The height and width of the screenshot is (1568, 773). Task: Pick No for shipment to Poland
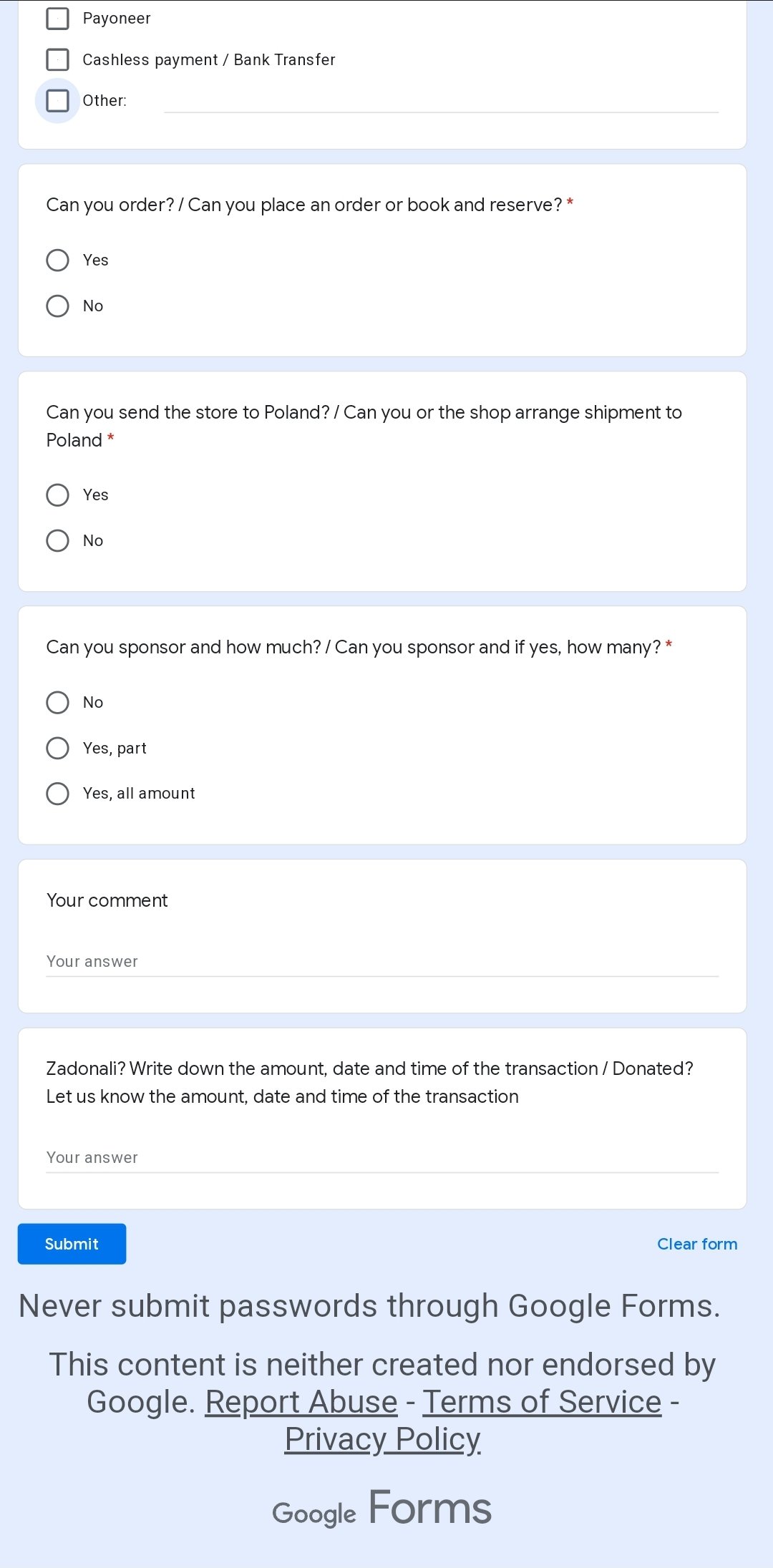click(58, 540)
